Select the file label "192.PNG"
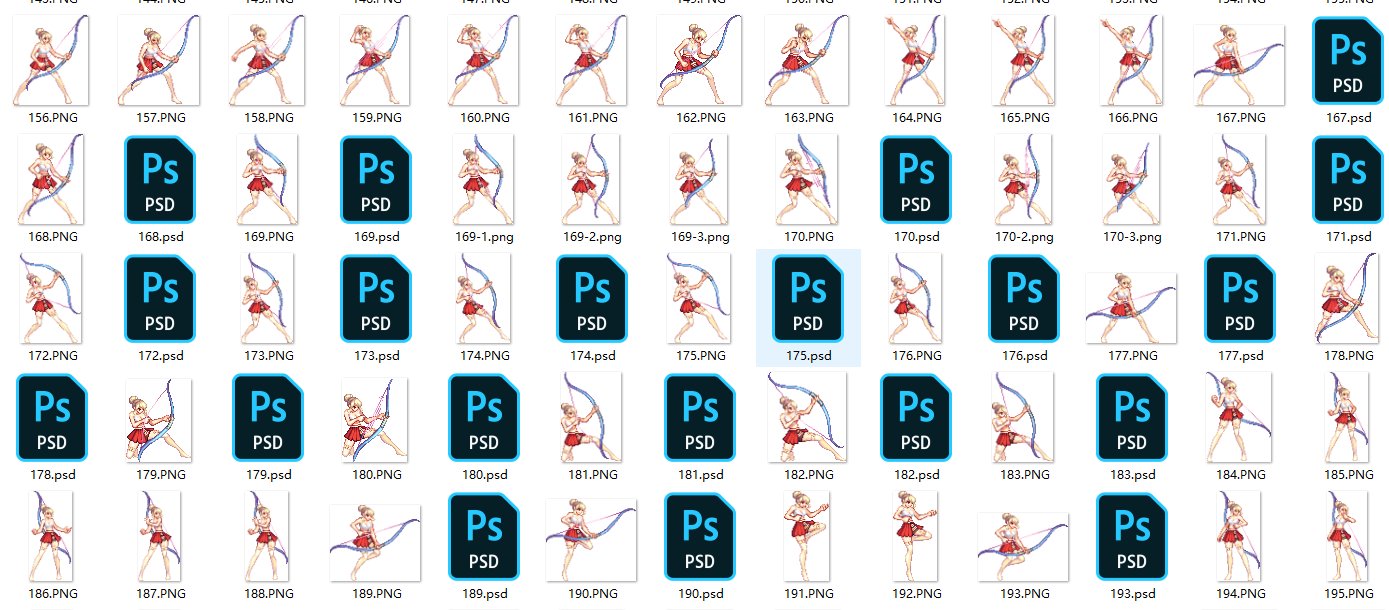Screen dimensions: 1389x610 (916, 593)
